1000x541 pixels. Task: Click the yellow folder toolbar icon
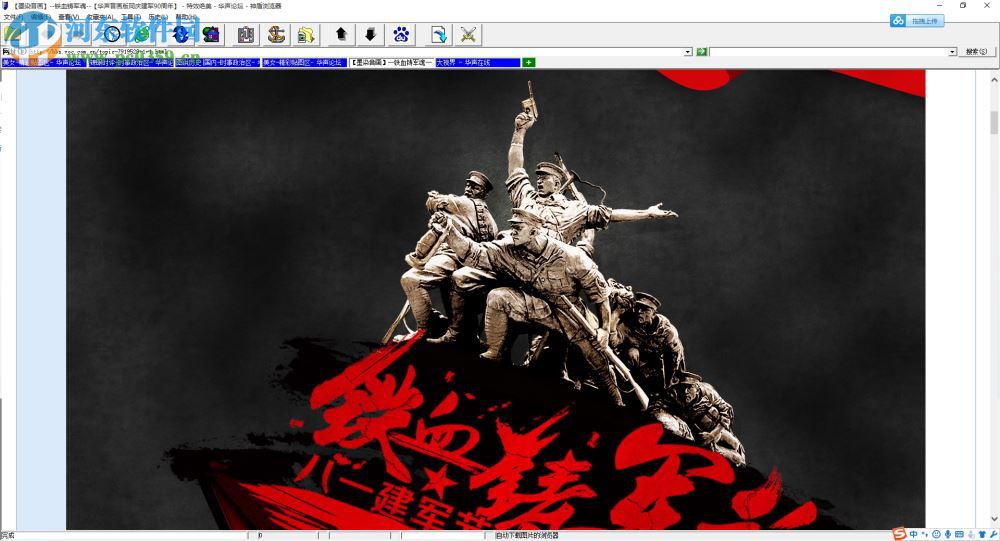(306, 34)
